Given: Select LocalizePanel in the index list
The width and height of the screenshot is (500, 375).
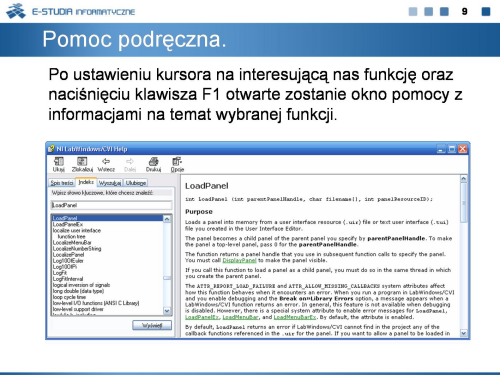Looking at the screenshot, I should coord(69,255).
